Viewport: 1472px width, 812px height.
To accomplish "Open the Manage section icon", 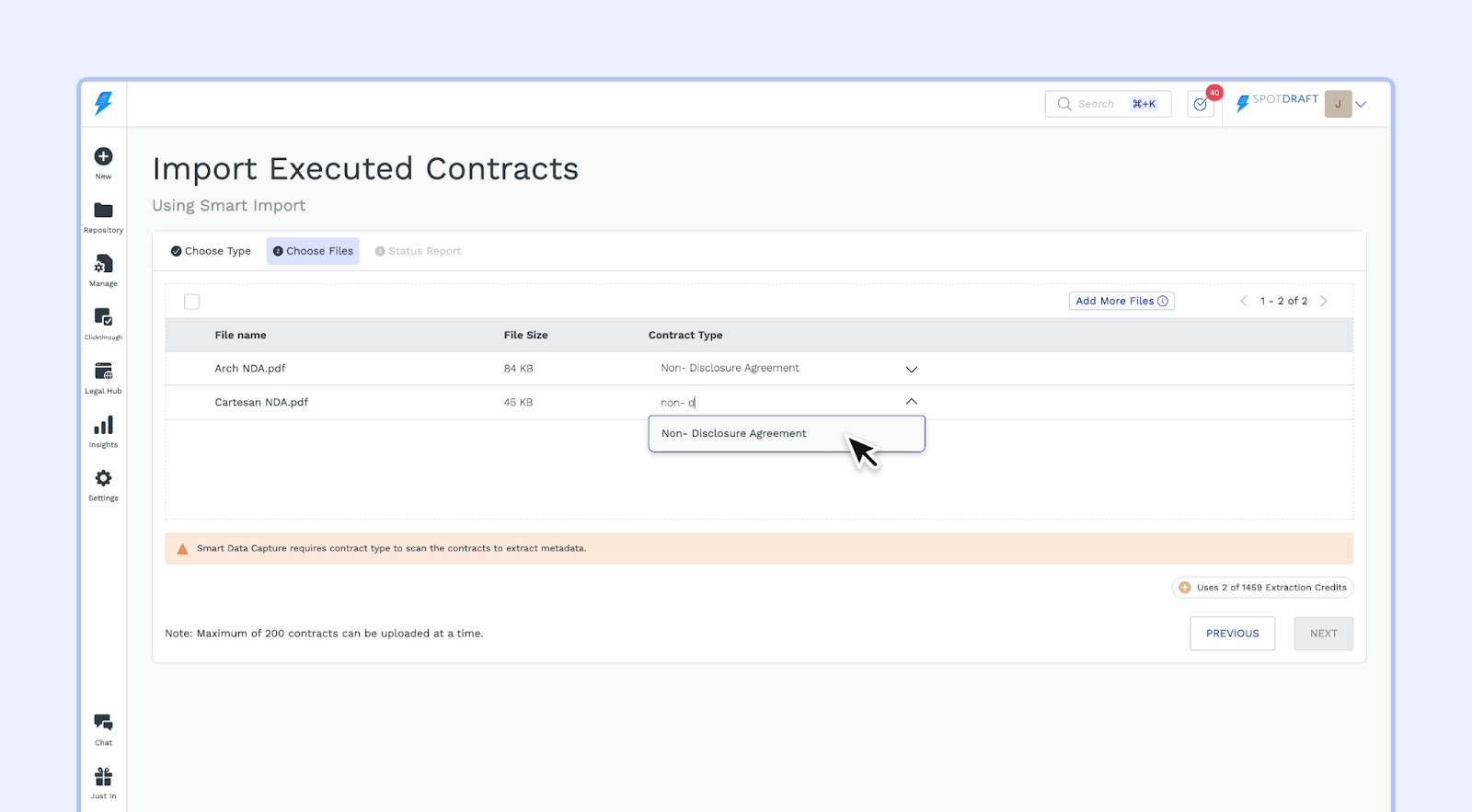I will pyautogui.click(x=103, y=265).
